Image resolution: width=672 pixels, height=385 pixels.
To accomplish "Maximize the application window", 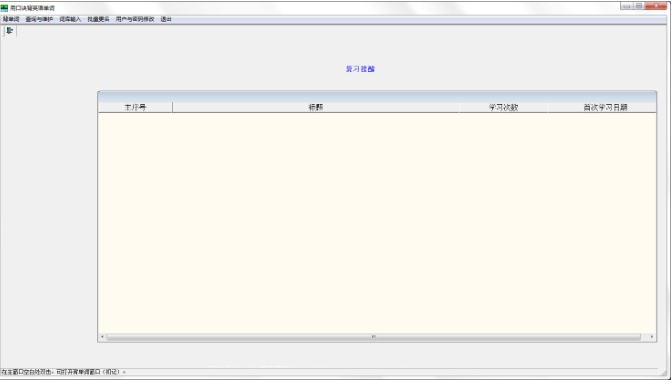I will click(639, 6).
